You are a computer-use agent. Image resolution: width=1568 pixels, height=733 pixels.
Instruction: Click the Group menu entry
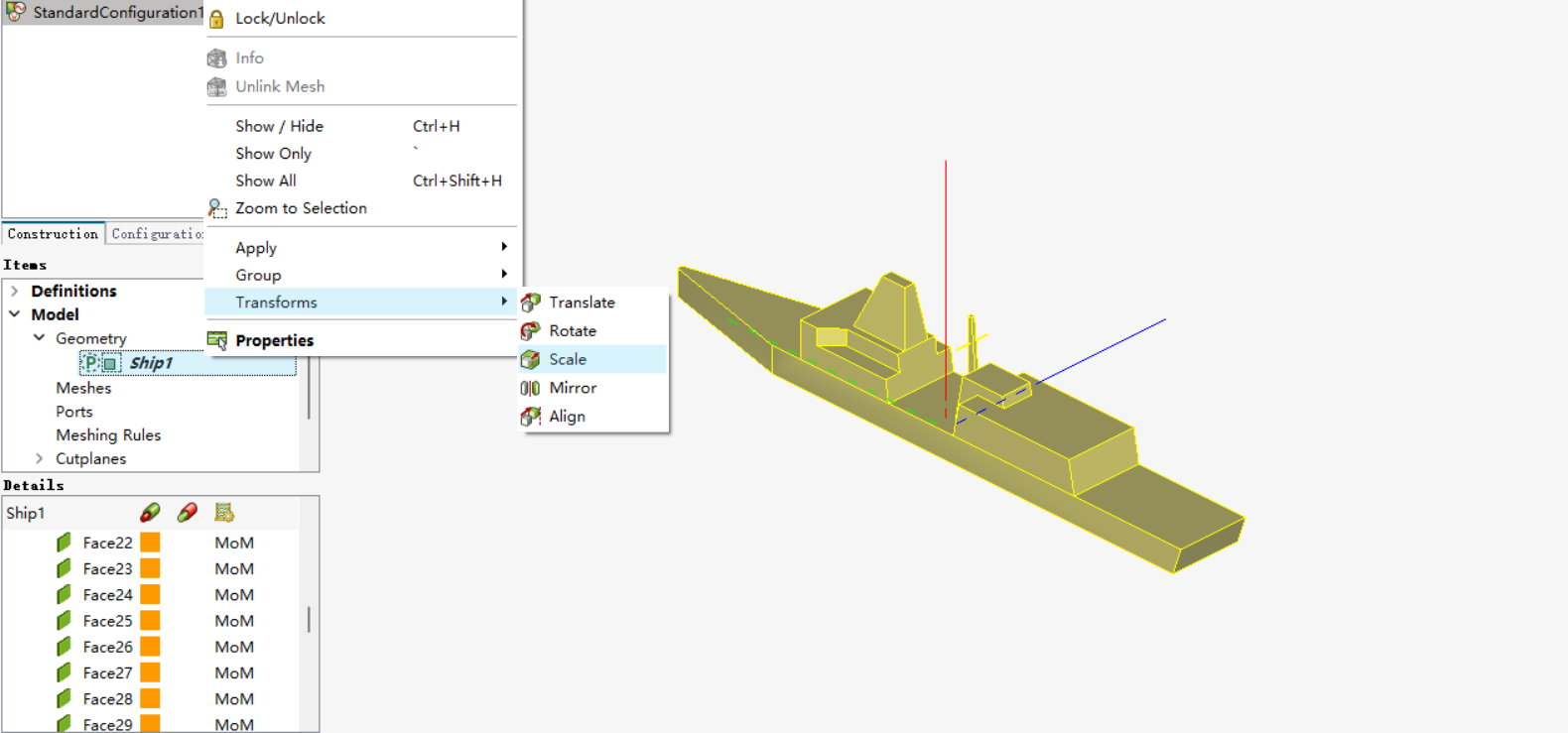258,275
